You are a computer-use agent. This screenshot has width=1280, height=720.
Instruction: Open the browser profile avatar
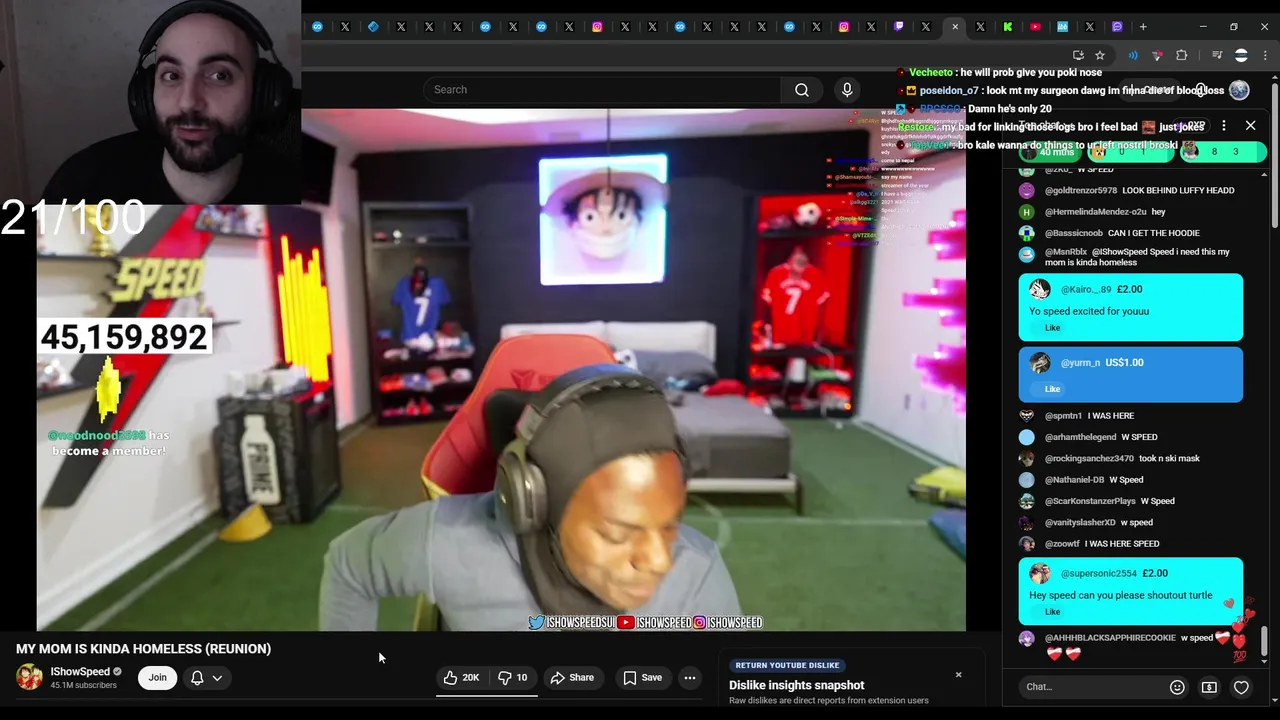coord(1241,55)
